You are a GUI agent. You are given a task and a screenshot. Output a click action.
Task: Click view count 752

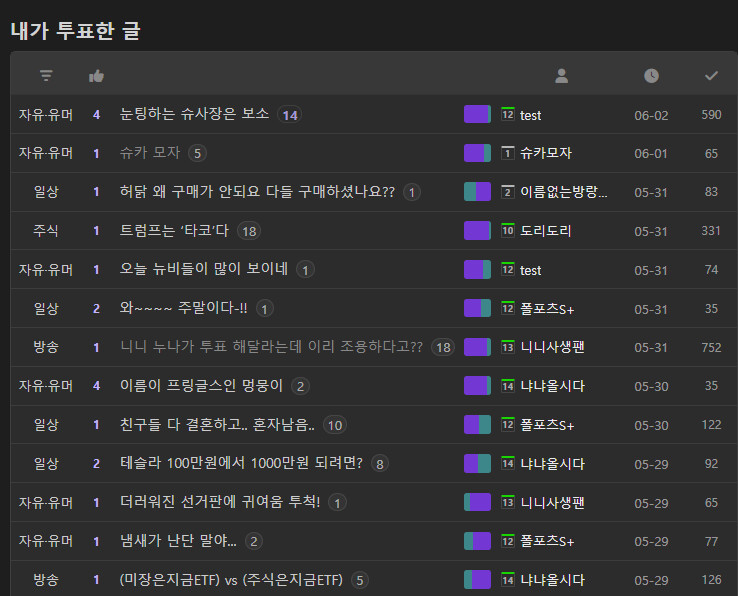click(x=711, y=347)
